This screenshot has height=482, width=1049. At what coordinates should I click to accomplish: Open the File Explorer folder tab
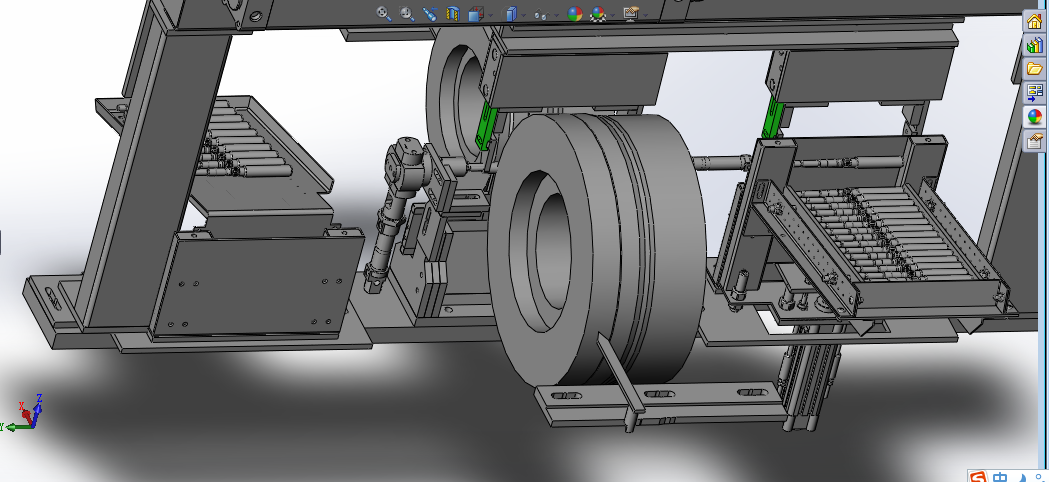1034,69
